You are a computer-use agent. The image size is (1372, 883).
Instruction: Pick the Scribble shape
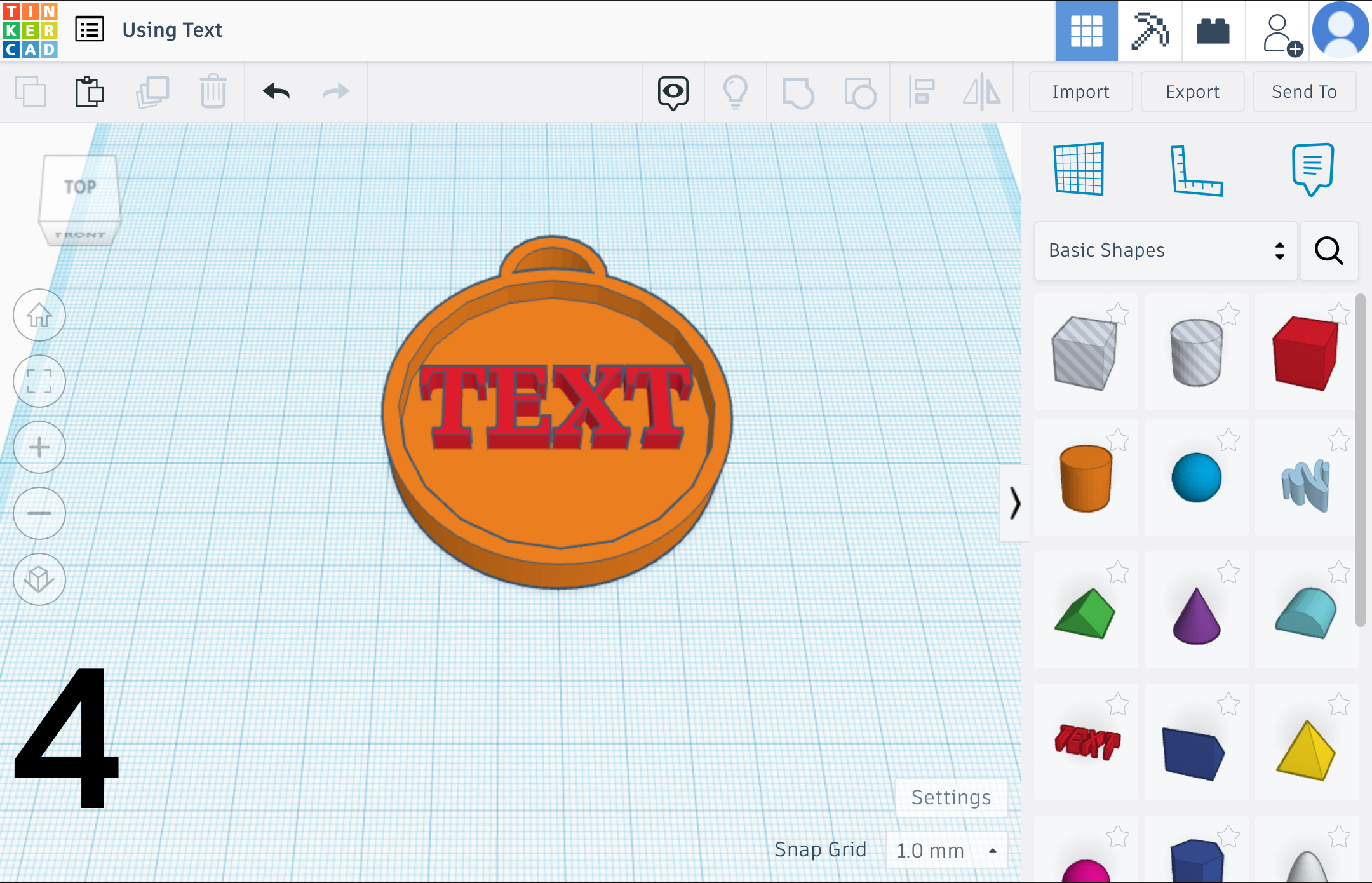[1305, 485]
